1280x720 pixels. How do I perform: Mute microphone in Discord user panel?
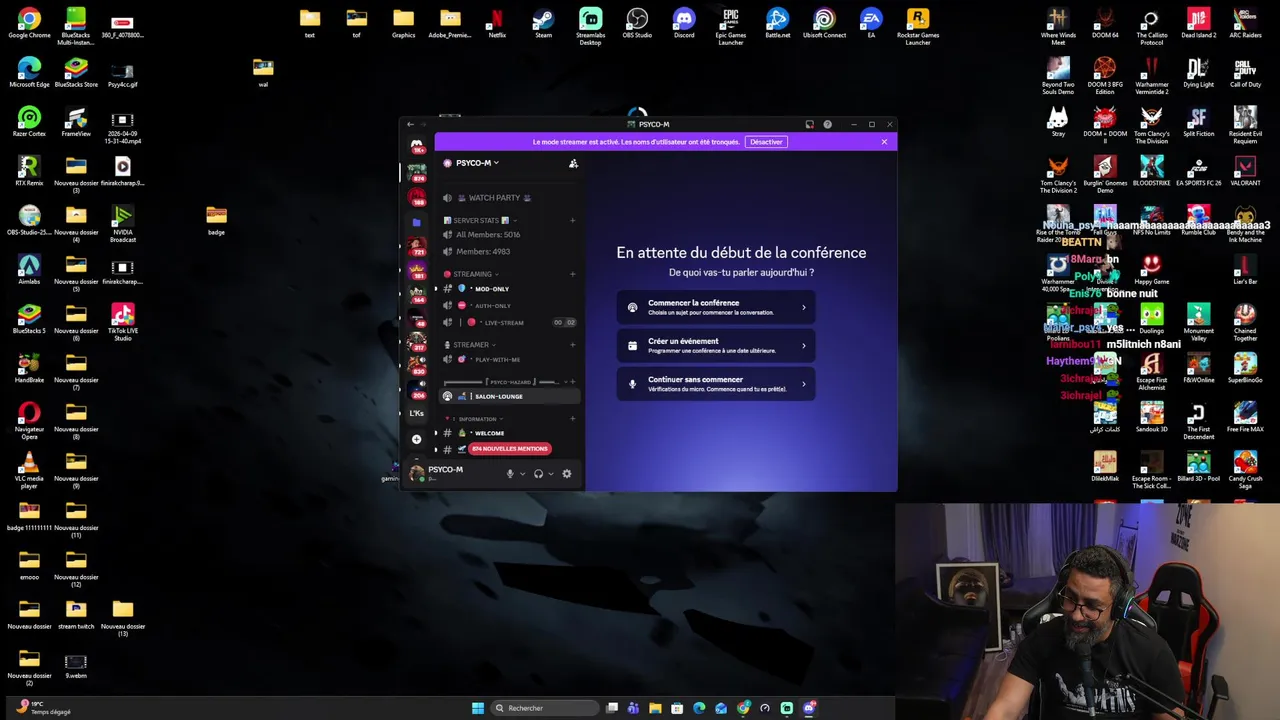click(x=510, y=474)
